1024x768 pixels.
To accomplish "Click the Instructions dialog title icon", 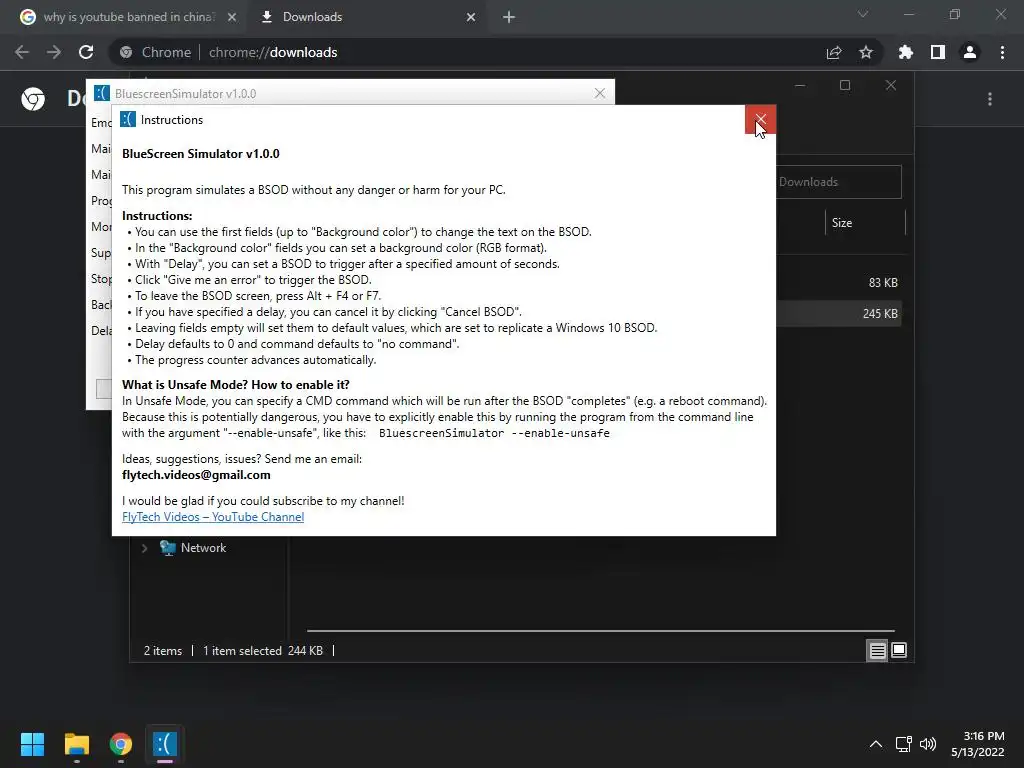I will (x=128, y=120).
